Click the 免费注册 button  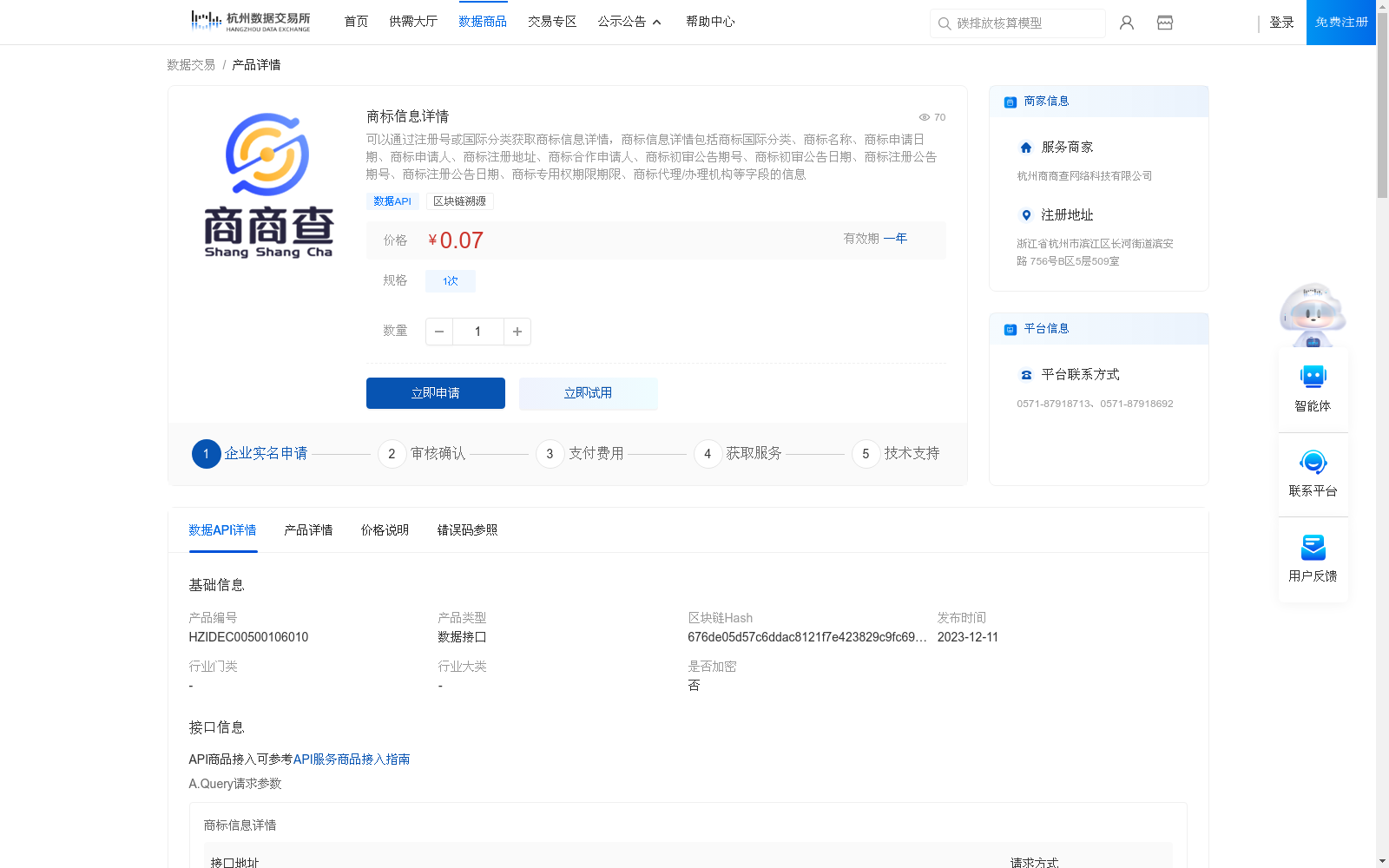click(x=1341, y=23)
